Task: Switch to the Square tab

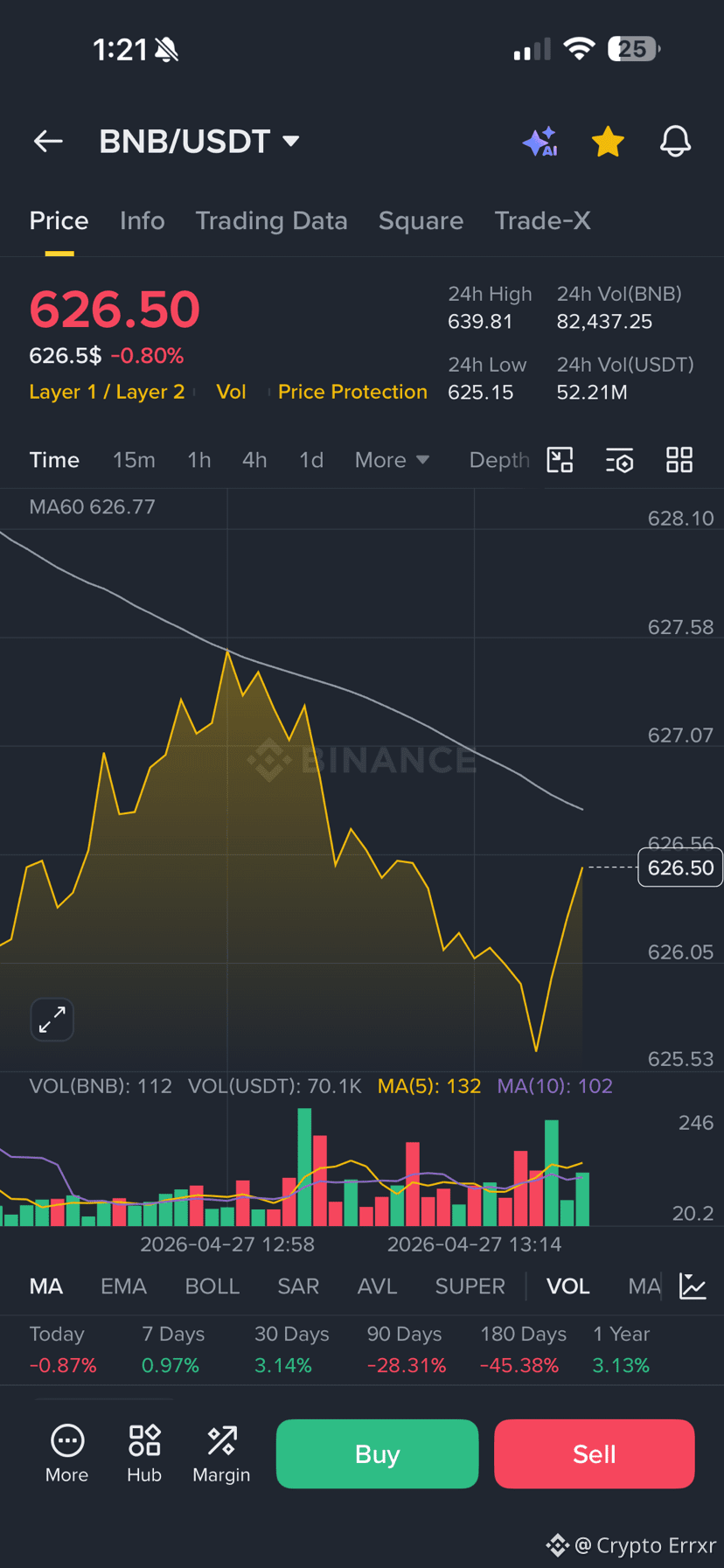Action: point(421,221)
